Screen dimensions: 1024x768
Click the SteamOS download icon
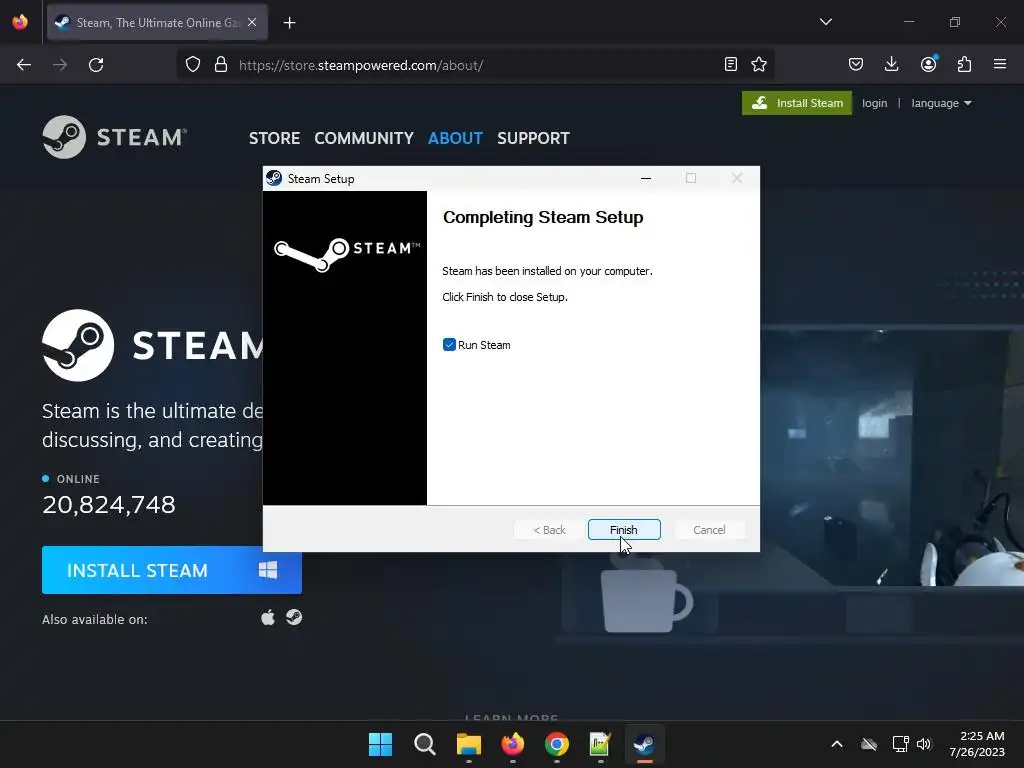[x=294, y=617]
